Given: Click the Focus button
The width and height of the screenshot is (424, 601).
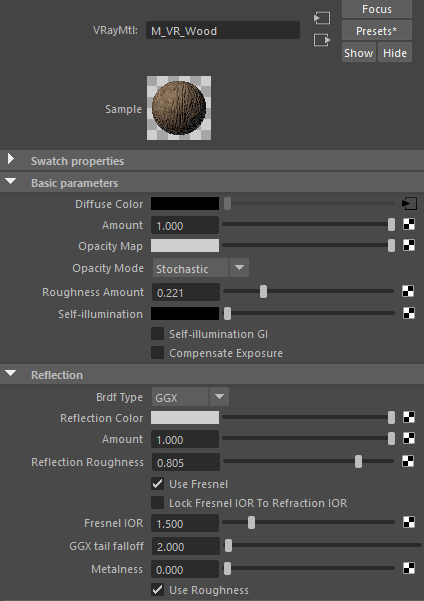Looking at the screenshot, I should tap(377, 8).
